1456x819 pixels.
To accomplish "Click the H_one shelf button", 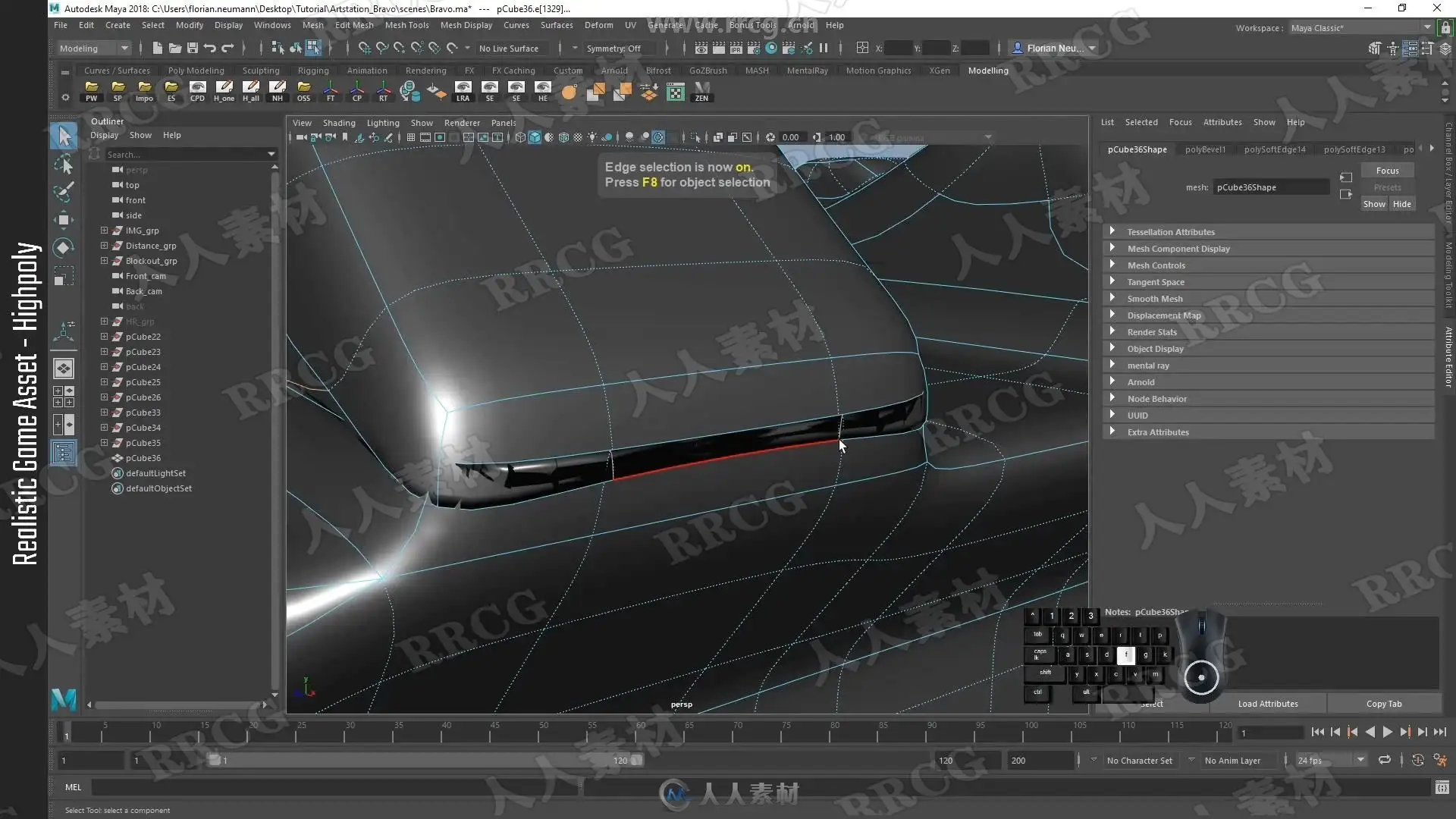I will [x=224, y=92].
